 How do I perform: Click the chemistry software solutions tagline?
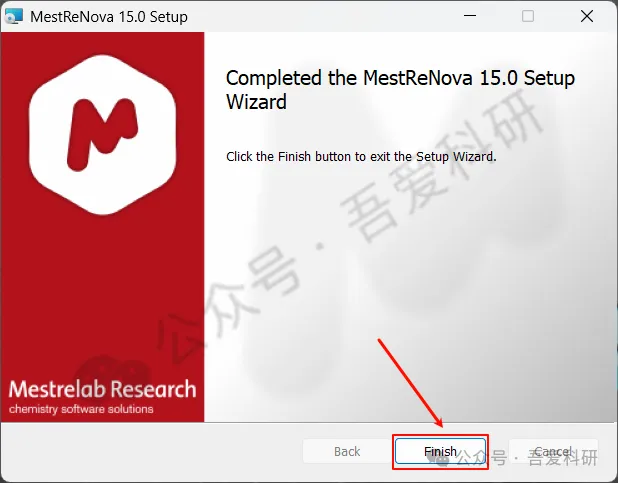[81, 409]
